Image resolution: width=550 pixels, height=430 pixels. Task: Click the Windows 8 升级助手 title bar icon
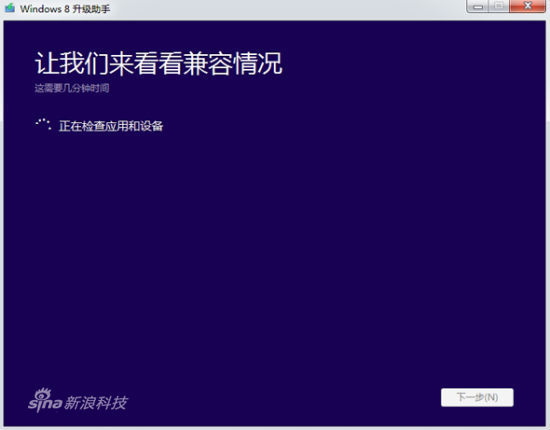(x=10, y=8)
